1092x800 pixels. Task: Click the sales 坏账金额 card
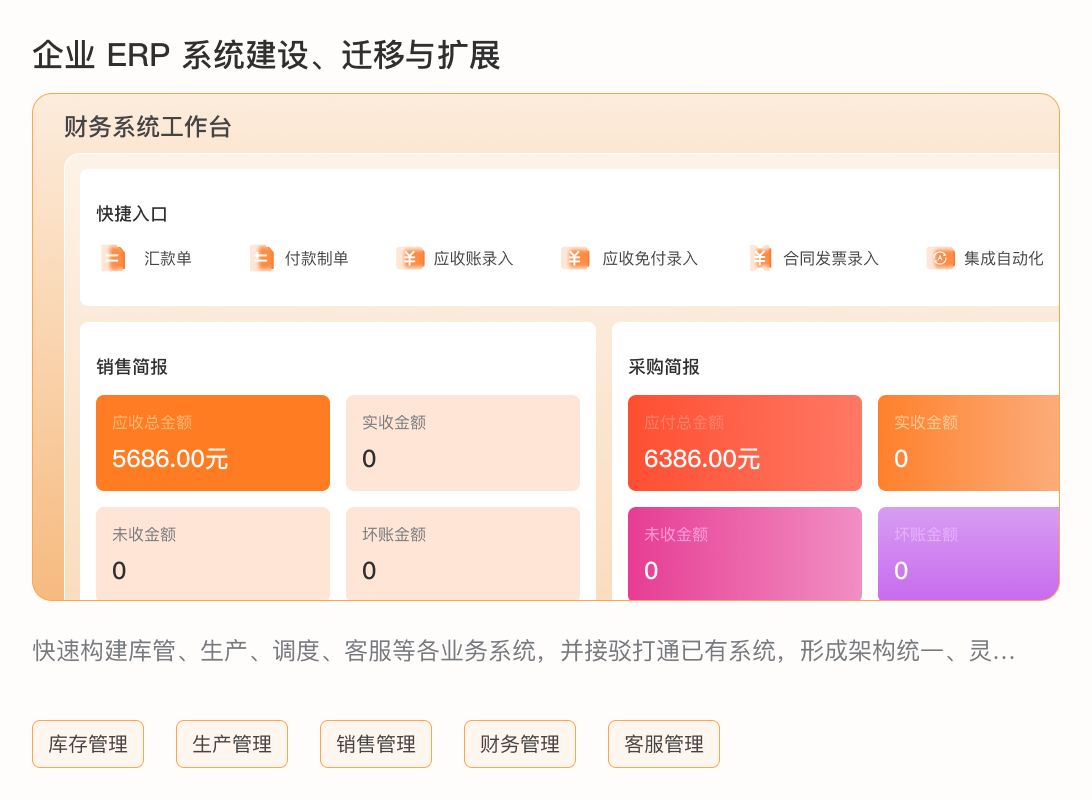pyautogui.click(x=463, y=554)
